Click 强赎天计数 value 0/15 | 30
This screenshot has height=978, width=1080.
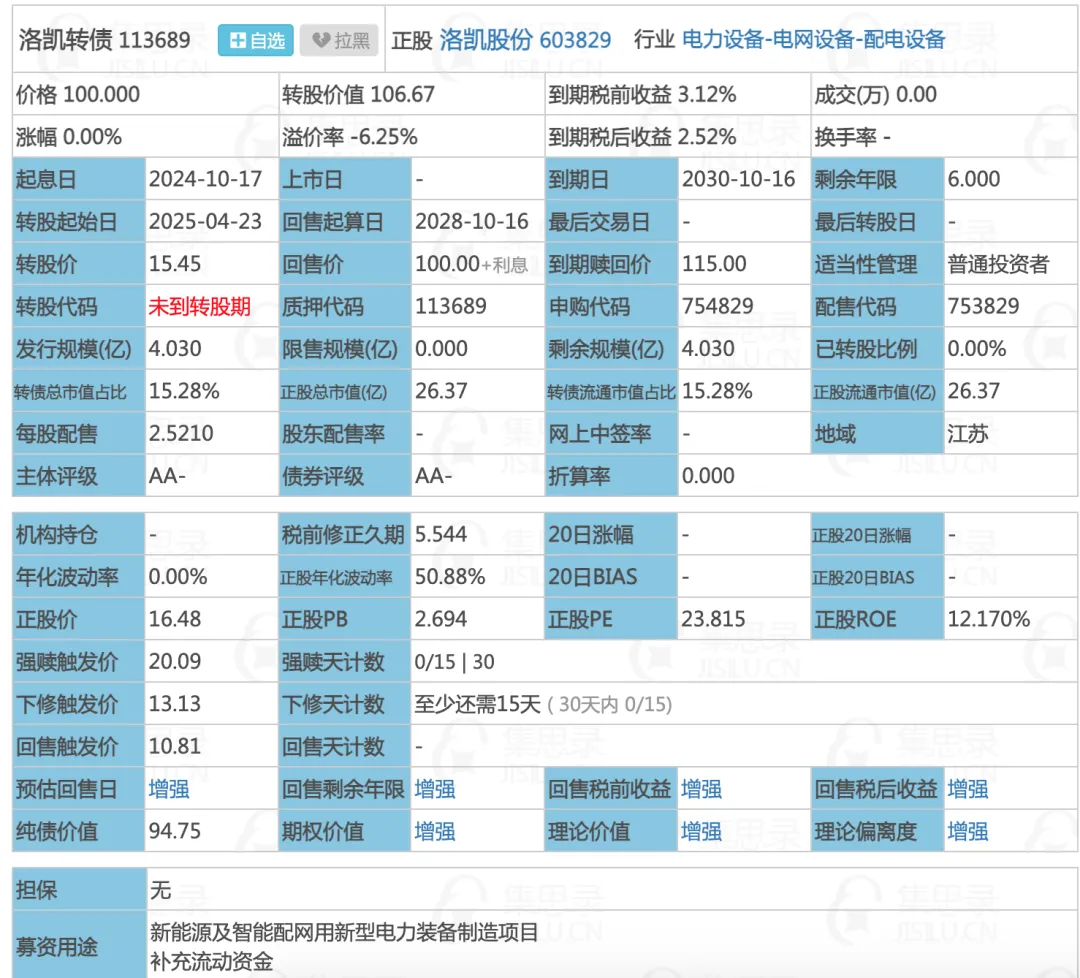[x=455, y=663]
